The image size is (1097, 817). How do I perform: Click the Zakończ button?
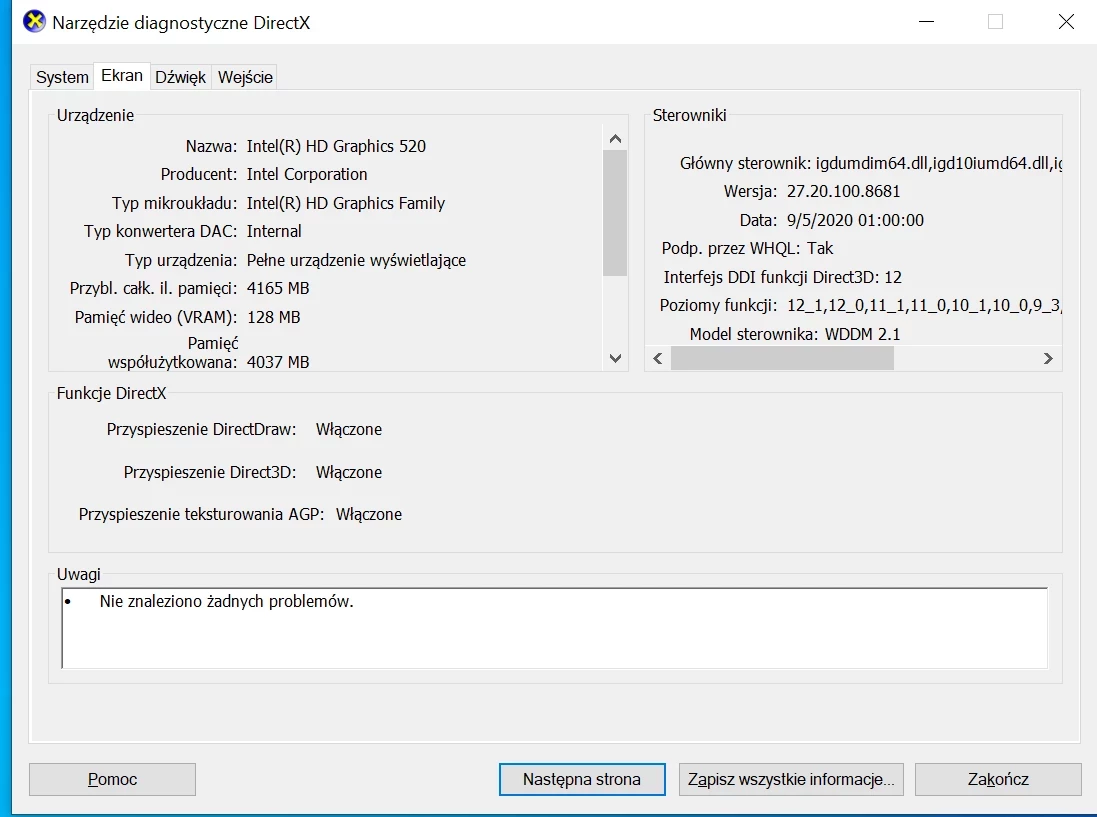point(998,779)
